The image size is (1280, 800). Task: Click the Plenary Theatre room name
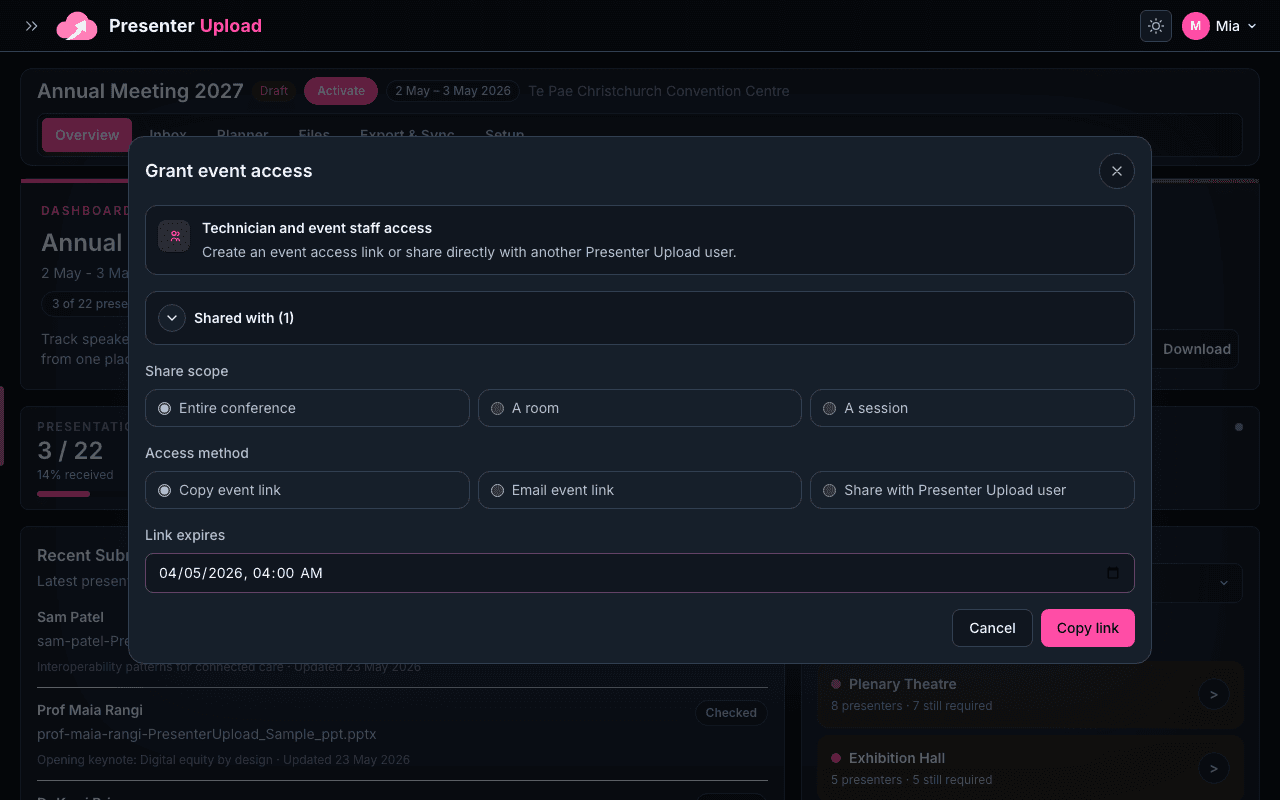tap(902, 684)
